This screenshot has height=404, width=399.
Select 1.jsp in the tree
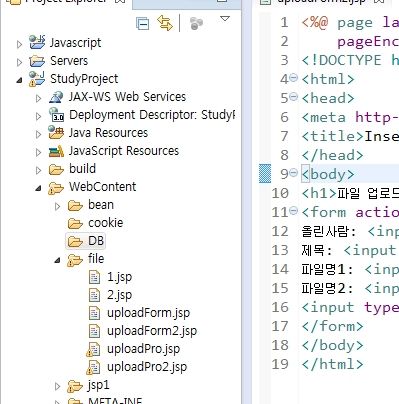(x=120, y=277)
